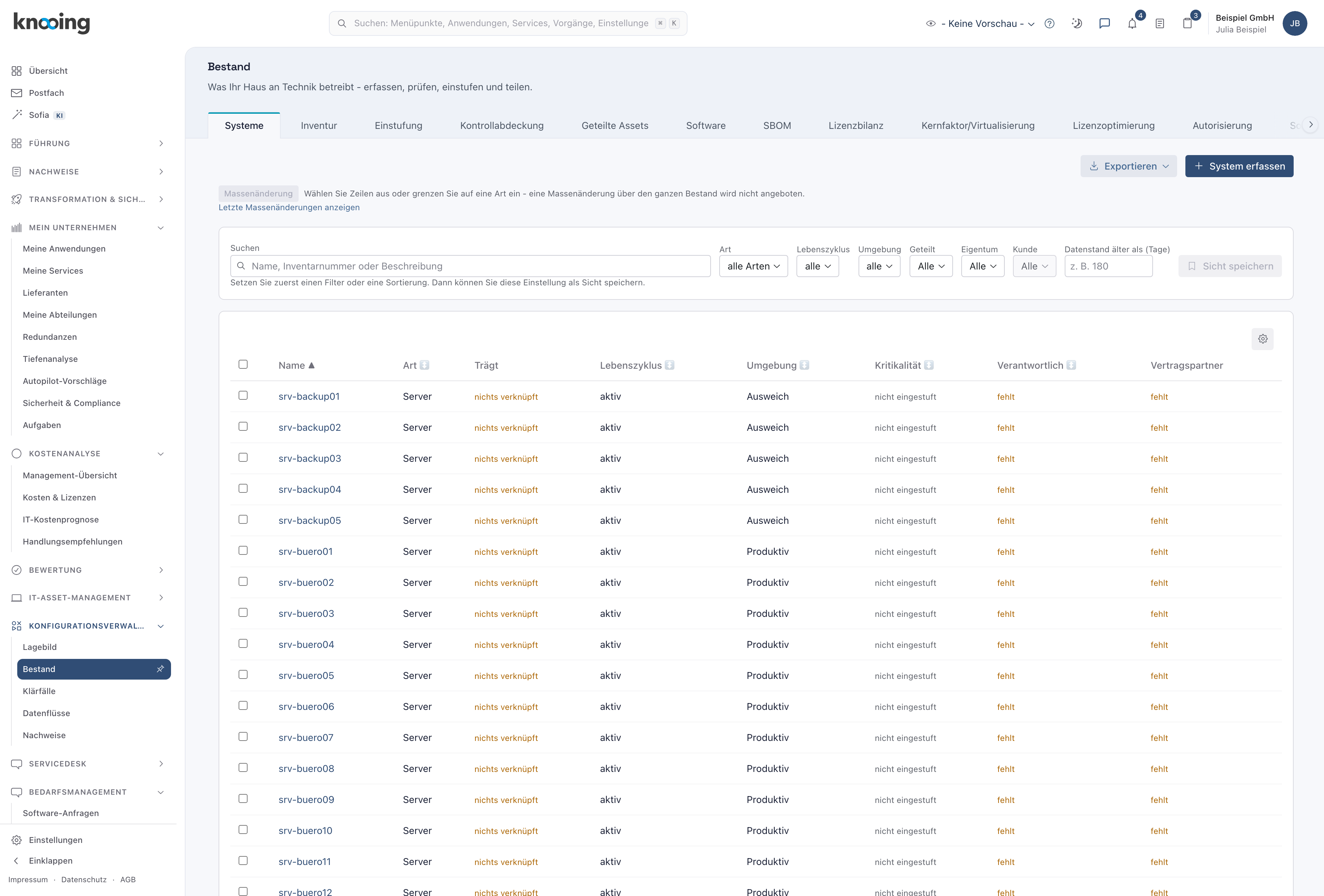Switch to the Lizenzbilanz tab
Image resolution: width=1324 pixels, height=896 pixels.
[x=856, y=125]
